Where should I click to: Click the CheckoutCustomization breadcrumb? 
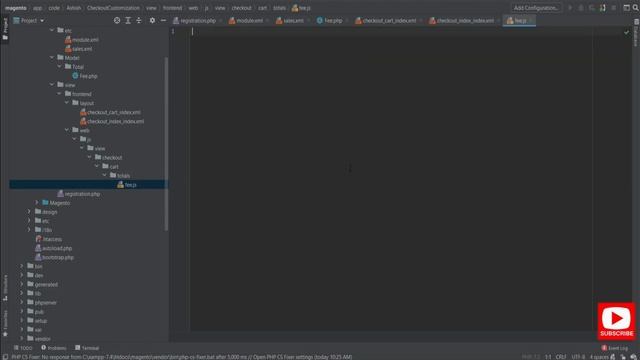(113, 8)
